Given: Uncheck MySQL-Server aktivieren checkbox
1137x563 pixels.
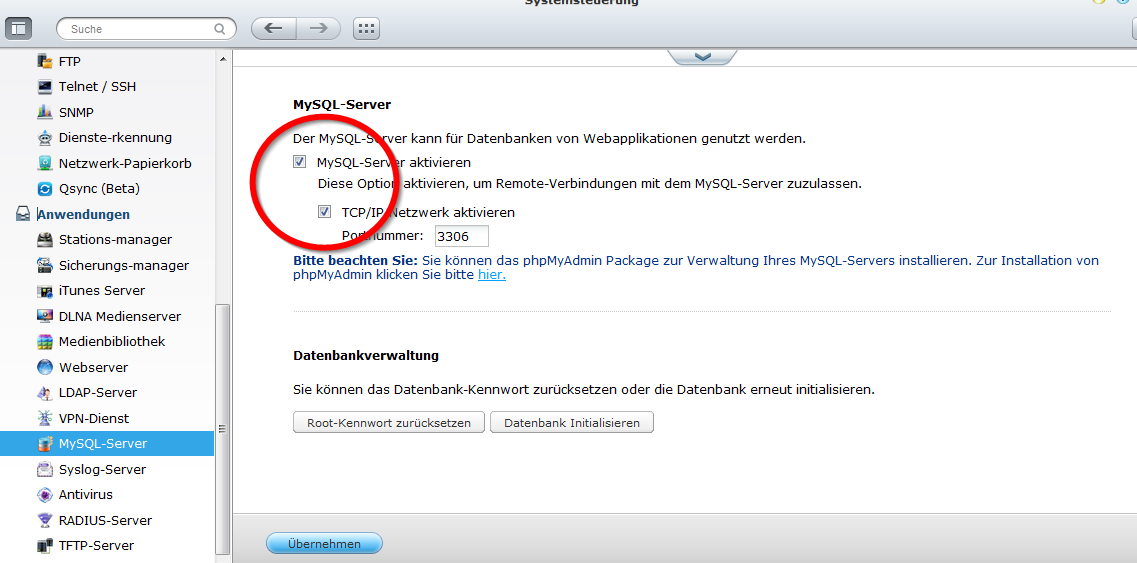Looking at the screenshot, I should (x=300, y=162).
